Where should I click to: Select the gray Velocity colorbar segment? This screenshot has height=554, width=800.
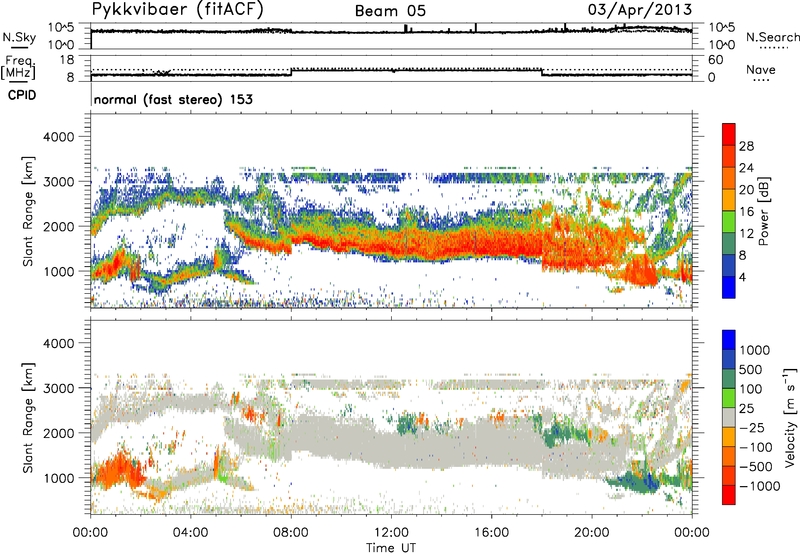coord(729,417)
